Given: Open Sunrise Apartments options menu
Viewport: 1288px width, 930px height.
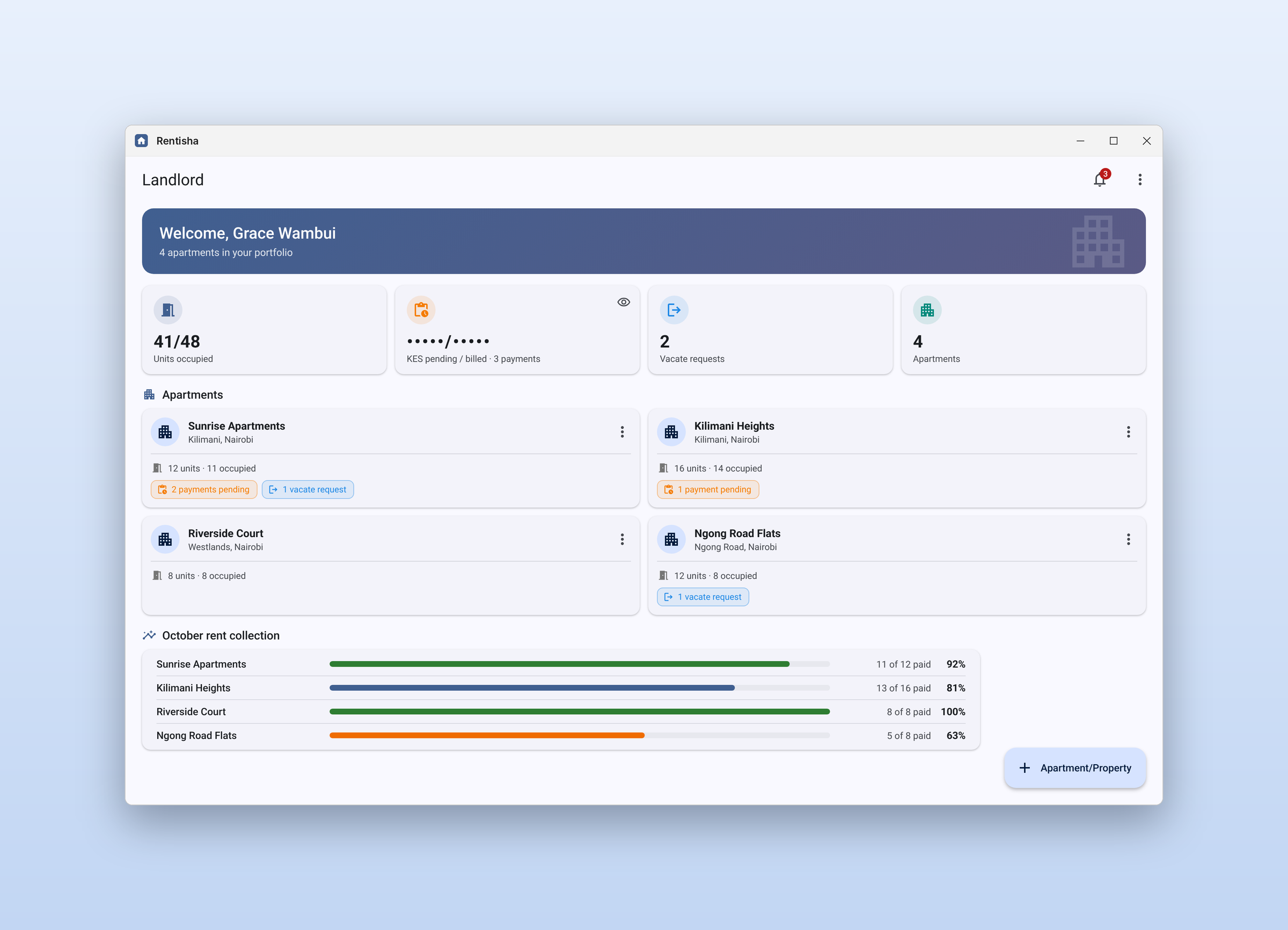Looking at the screenshot, I should coord(623,432).
